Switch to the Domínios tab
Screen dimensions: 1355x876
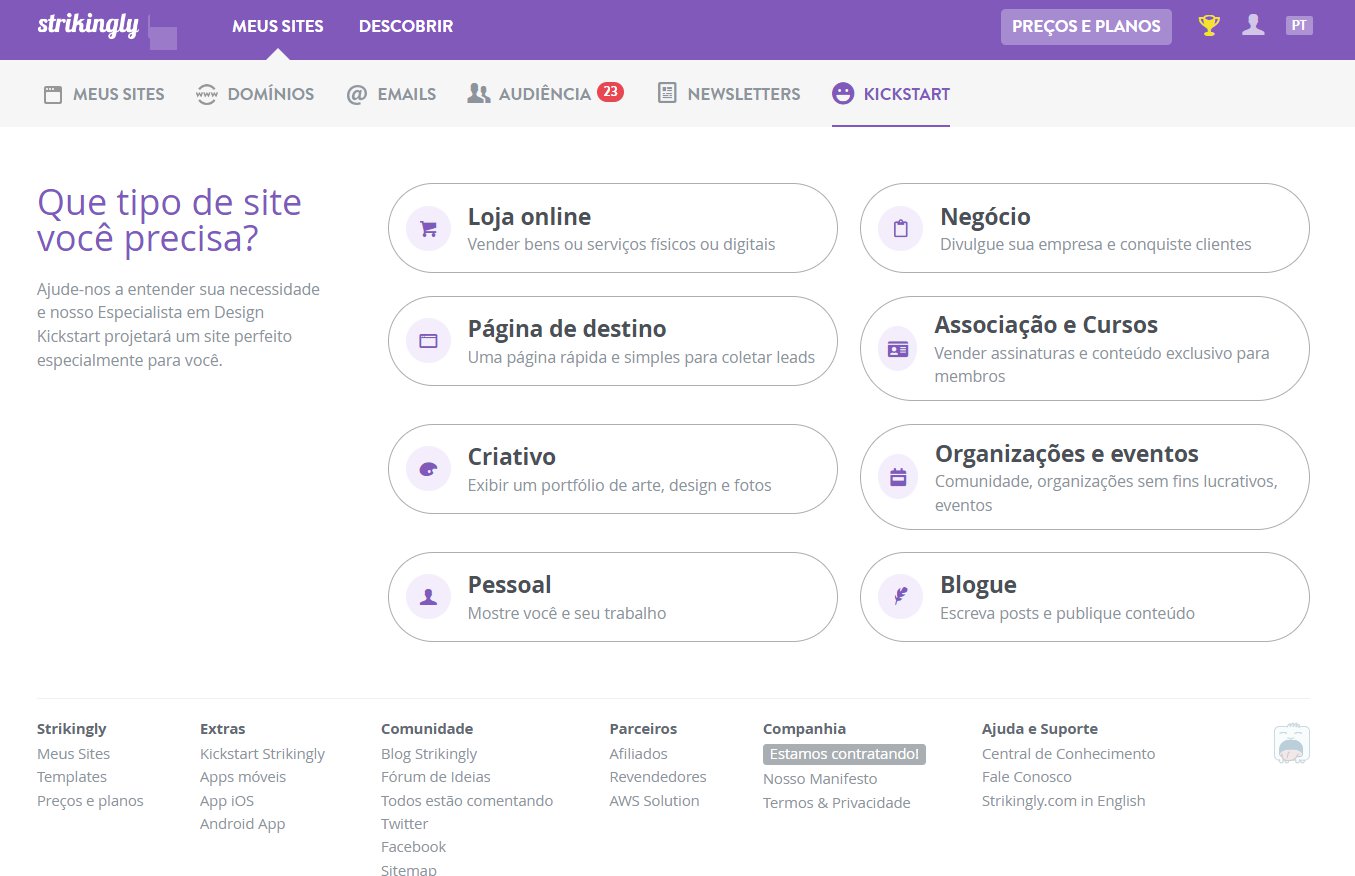[255, 94]
